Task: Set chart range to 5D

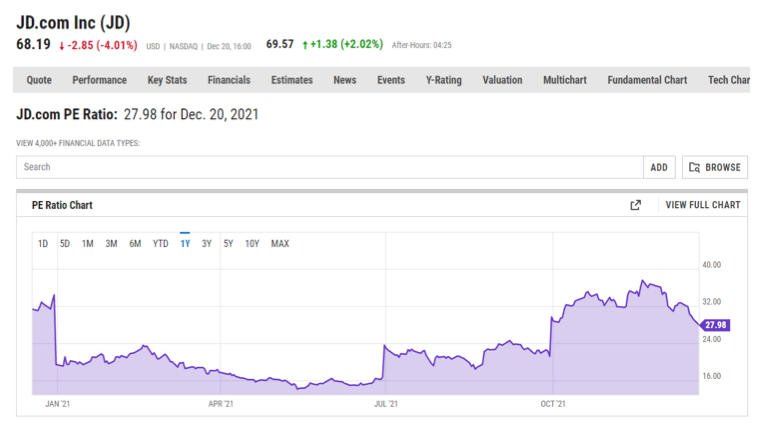Action: 65,244
